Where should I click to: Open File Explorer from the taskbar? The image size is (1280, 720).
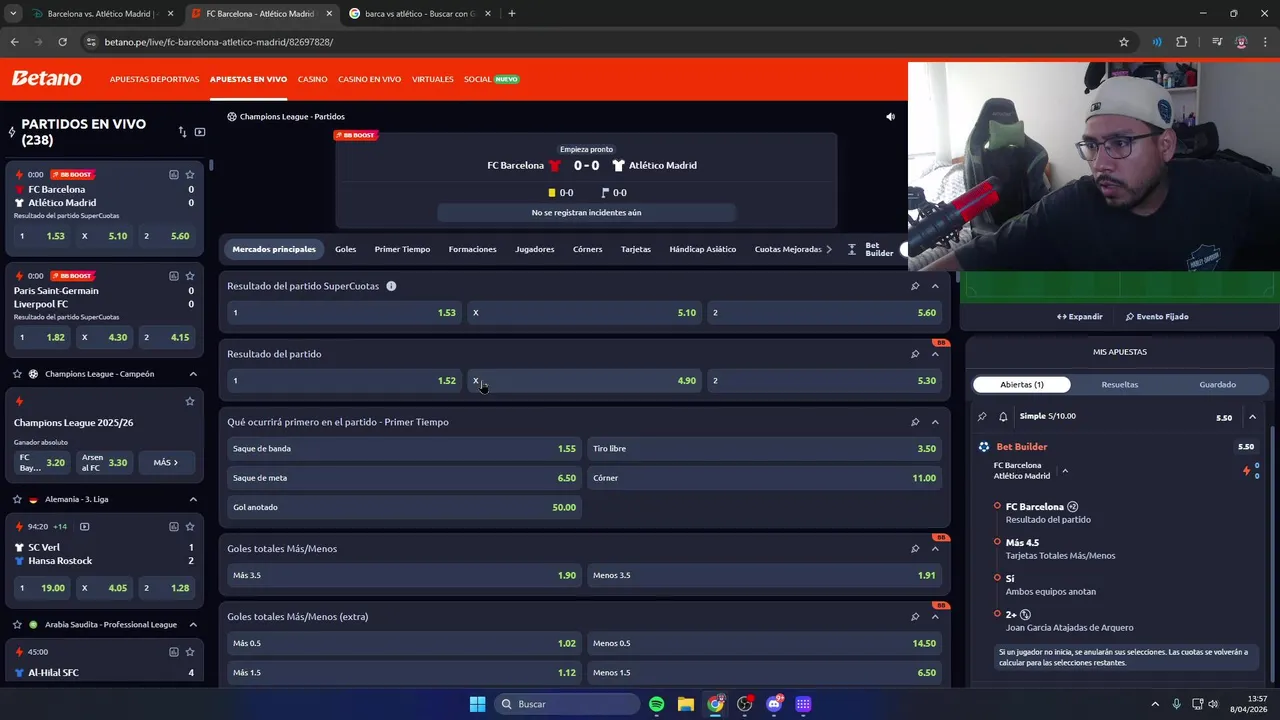(x=686, y=704)
